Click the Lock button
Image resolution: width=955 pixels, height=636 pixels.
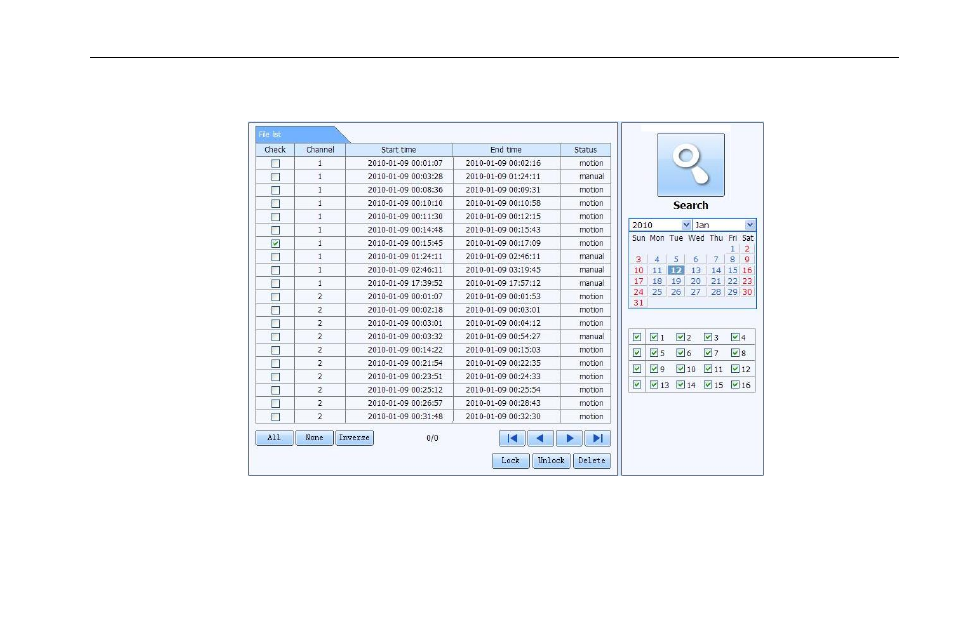pos(510,461)
